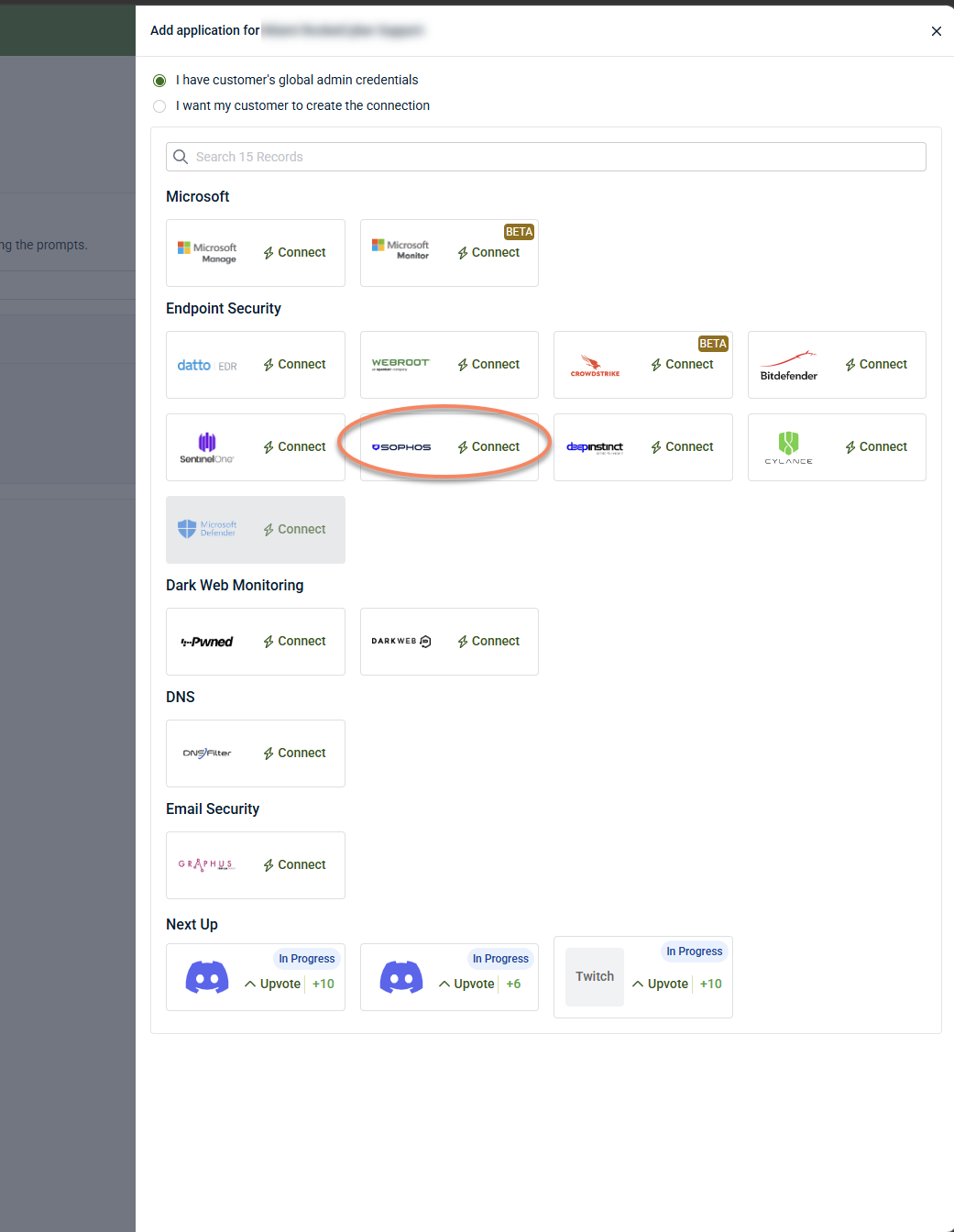Click the 'Endpoint Security' heading
This screenshot has height=1232, width=954.
tap(224, 309)
